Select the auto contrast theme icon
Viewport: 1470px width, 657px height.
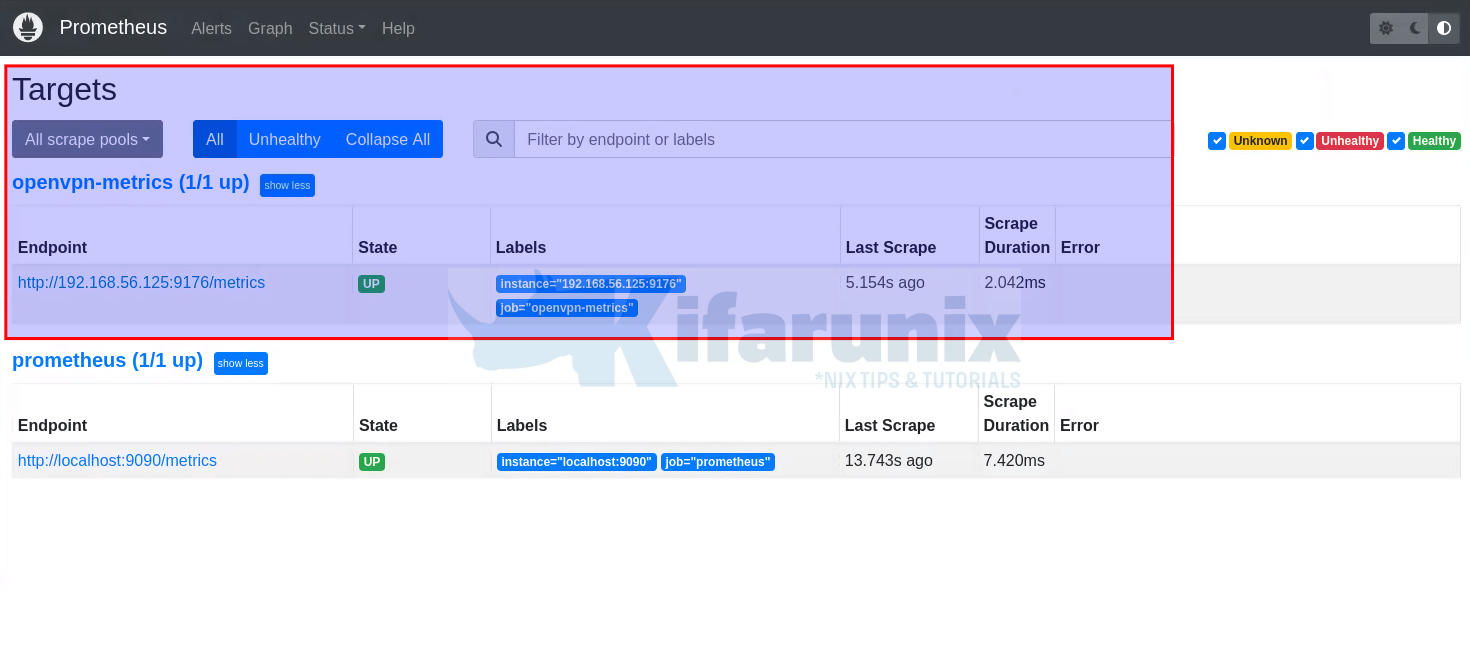[x=1444, y=28]
